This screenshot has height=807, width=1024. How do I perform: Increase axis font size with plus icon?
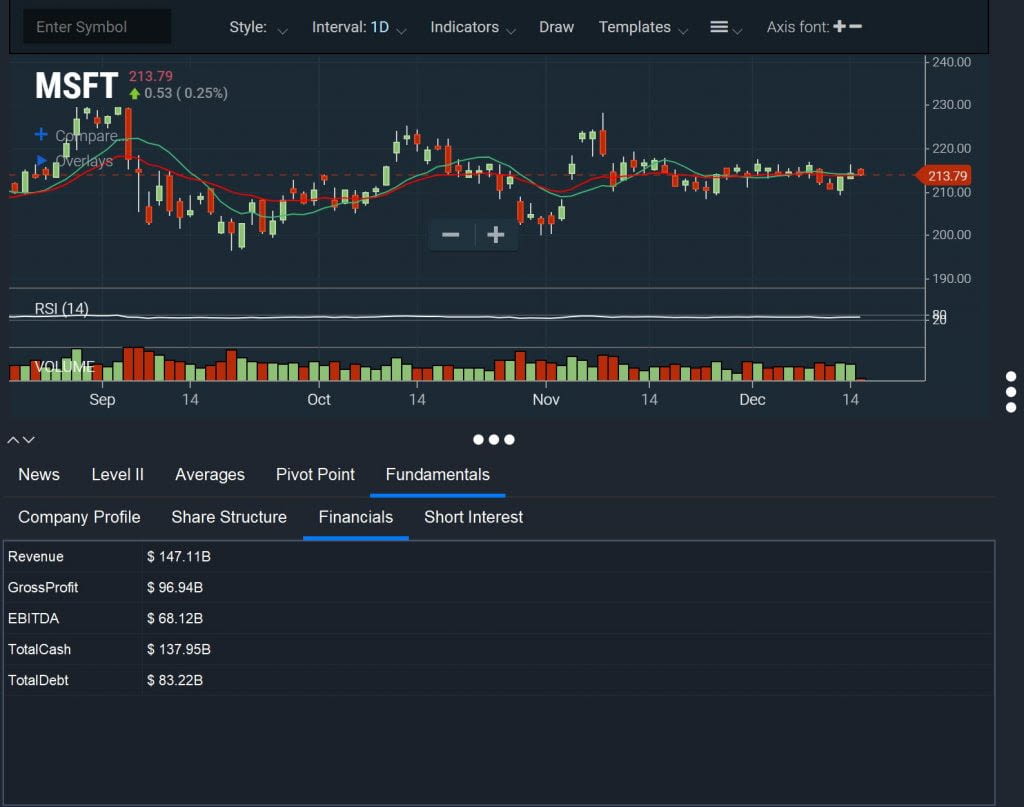click(x=839, y=26)
